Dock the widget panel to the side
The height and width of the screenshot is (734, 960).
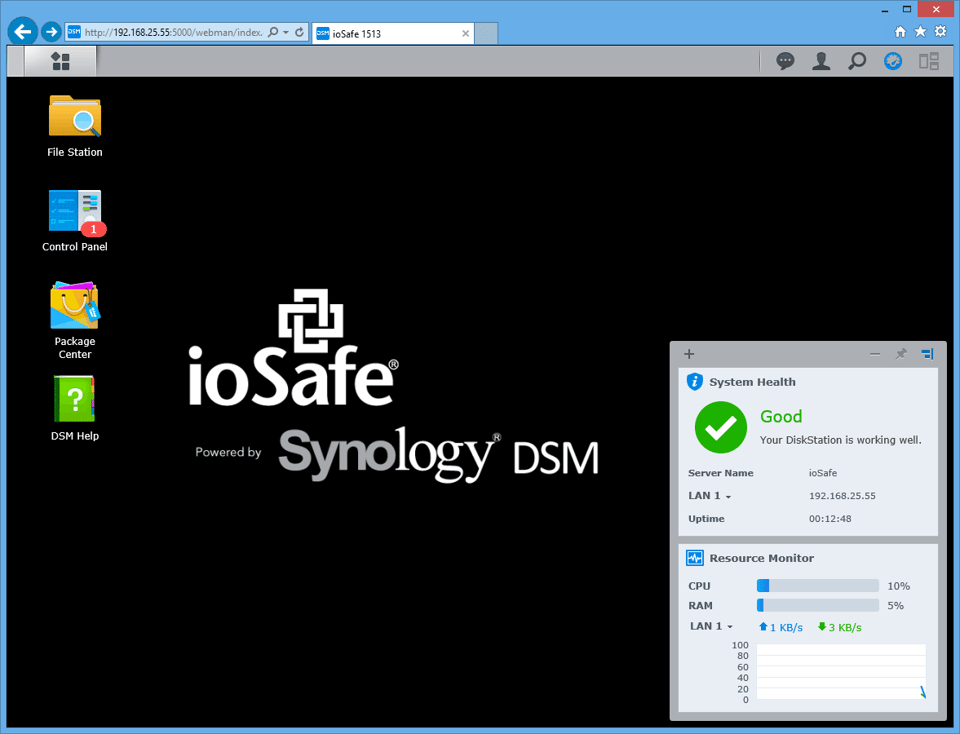pos(928,354)
